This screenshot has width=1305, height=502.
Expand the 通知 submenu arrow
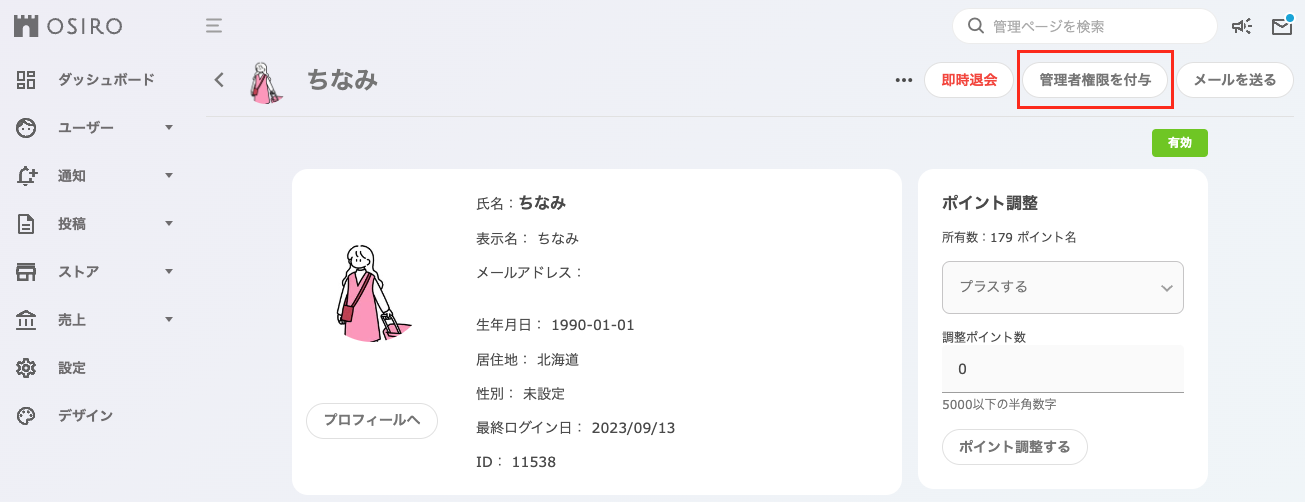click(x=169, y=176)
